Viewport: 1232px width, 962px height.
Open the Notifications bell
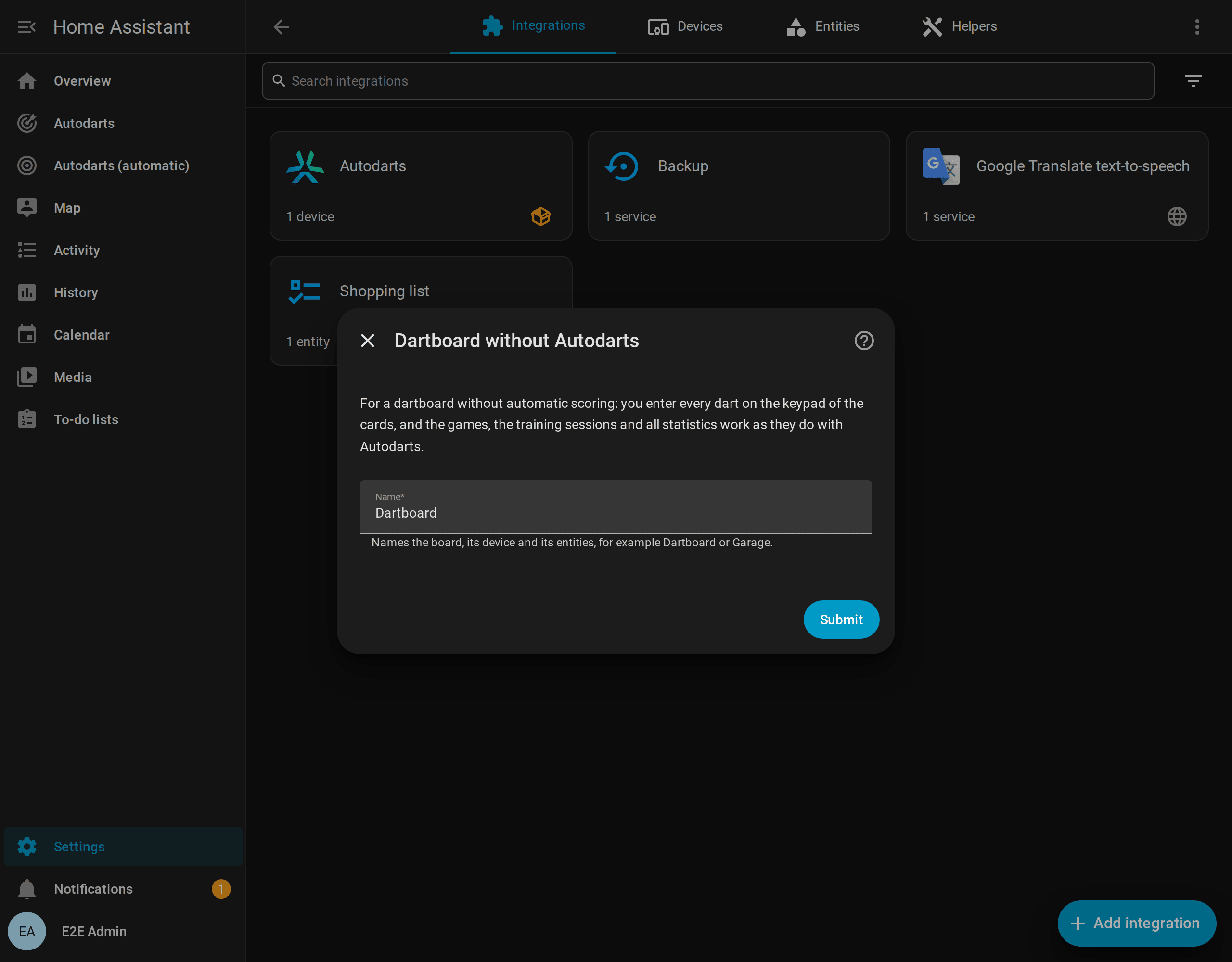[x=26, y=889]
